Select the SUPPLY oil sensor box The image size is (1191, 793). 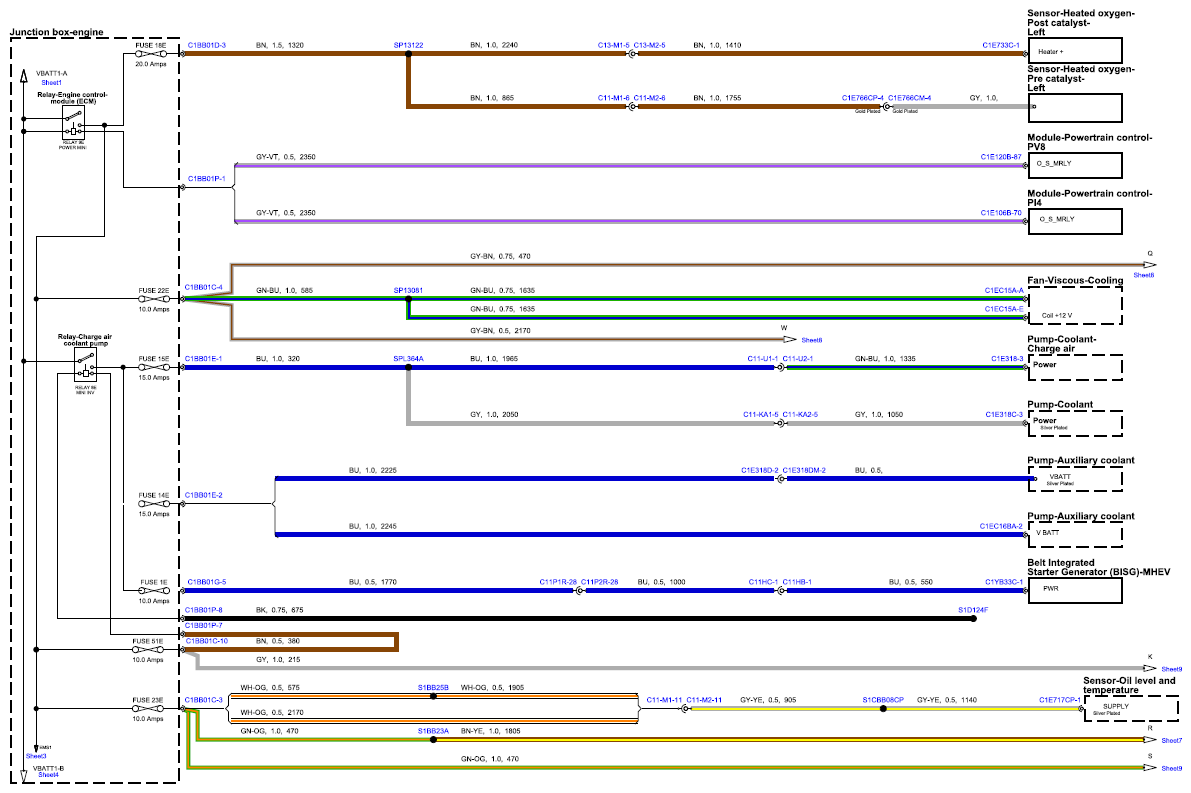(x=1131, y=709)
